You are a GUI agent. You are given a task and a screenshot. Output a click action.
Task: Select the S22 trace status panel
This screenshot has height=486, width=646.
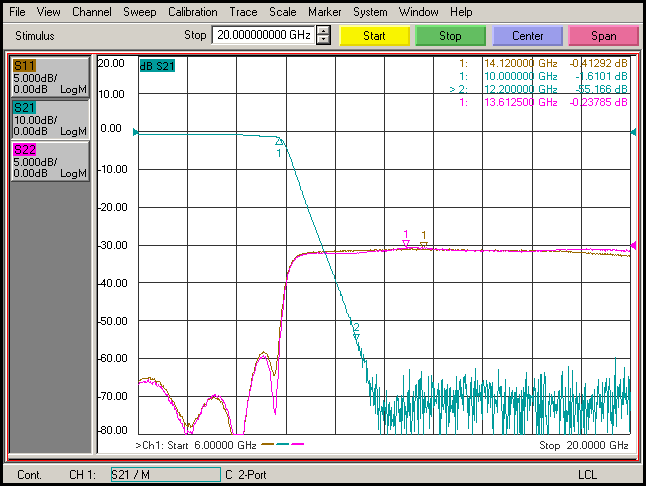pyautogui.click(x=50, y=161)
